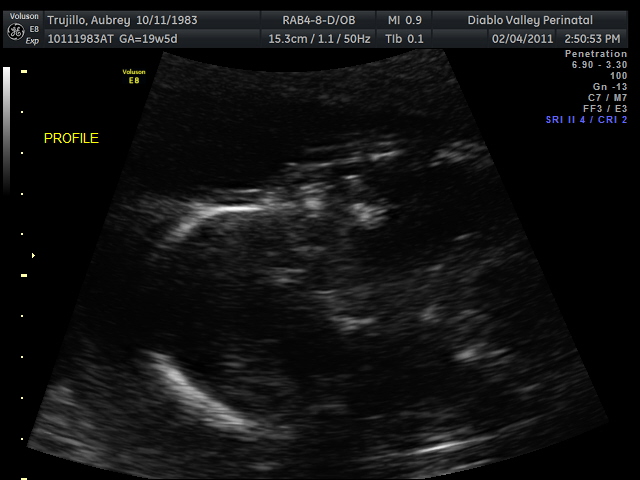This screenshot has height=480, width=640.
Task: Click the grayscale bar on left edge
Action: tap(7, 130)
